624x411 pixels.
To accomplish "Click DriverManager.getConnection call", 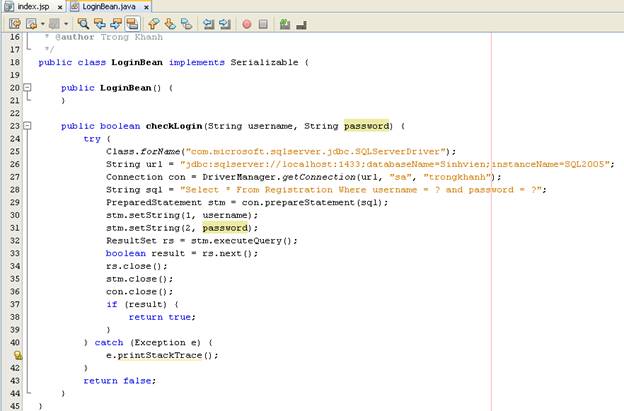I will [x=279, y=177].
